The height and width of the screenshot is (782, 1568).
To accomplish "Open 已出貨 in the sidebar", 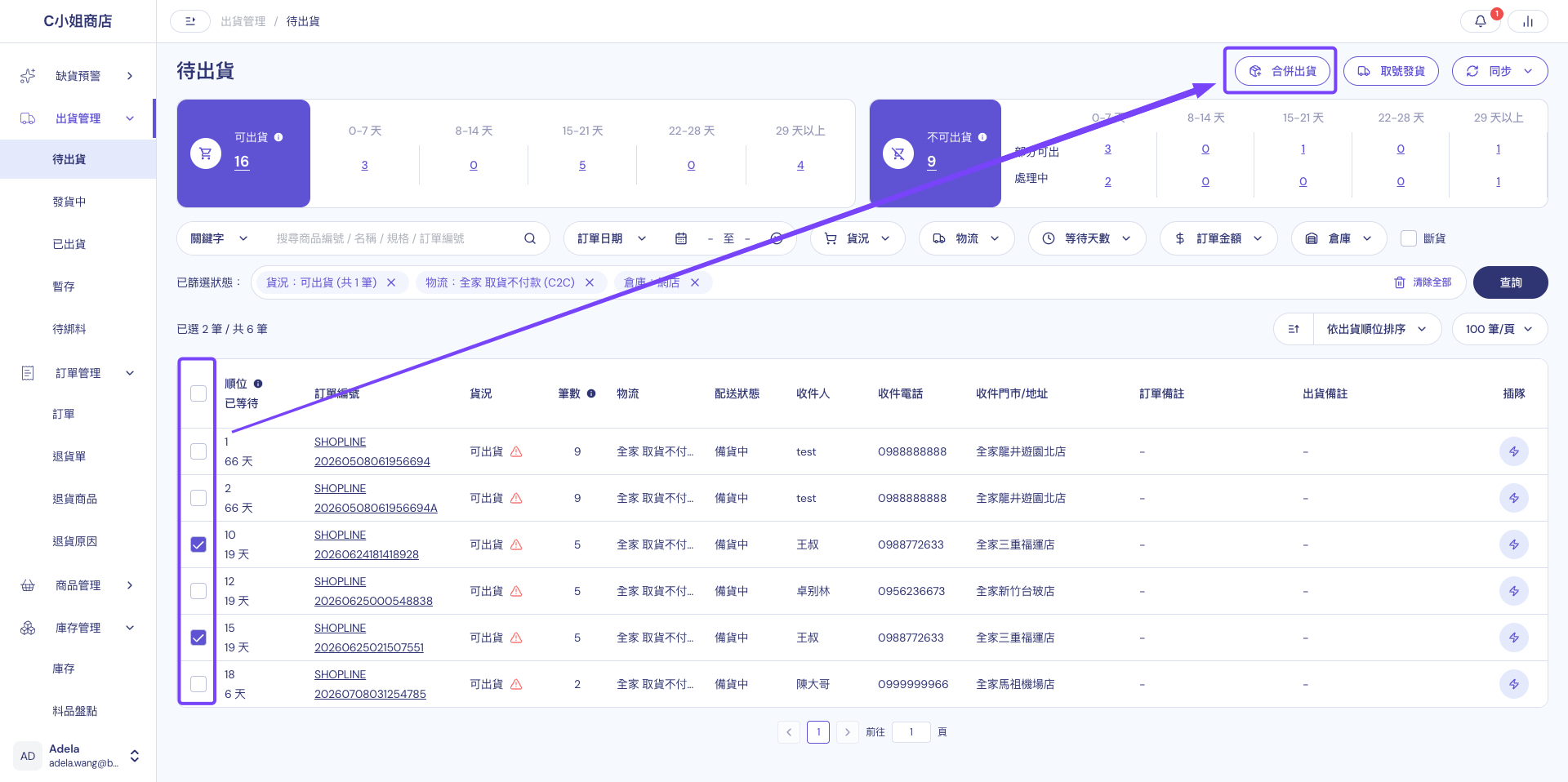I will tap(69, 244).
